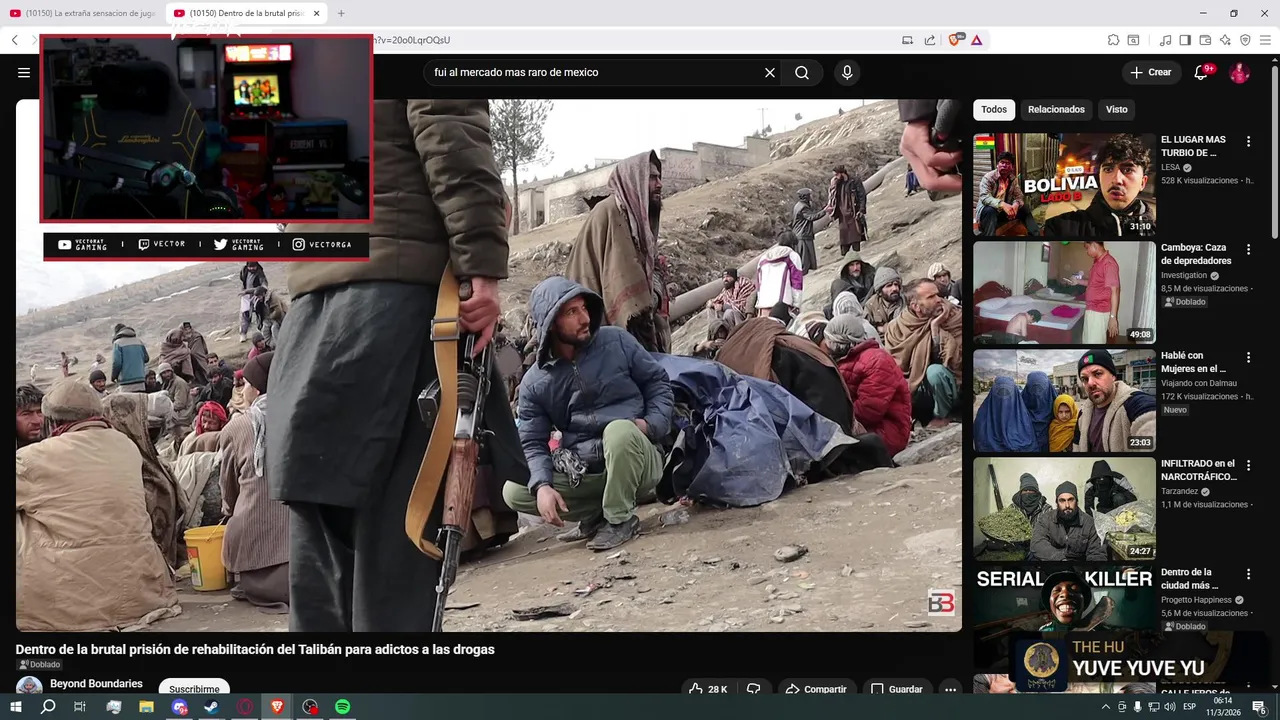1280x720 pixels.
Task: Show hidden system tray icons
Action: [1106, 707]
